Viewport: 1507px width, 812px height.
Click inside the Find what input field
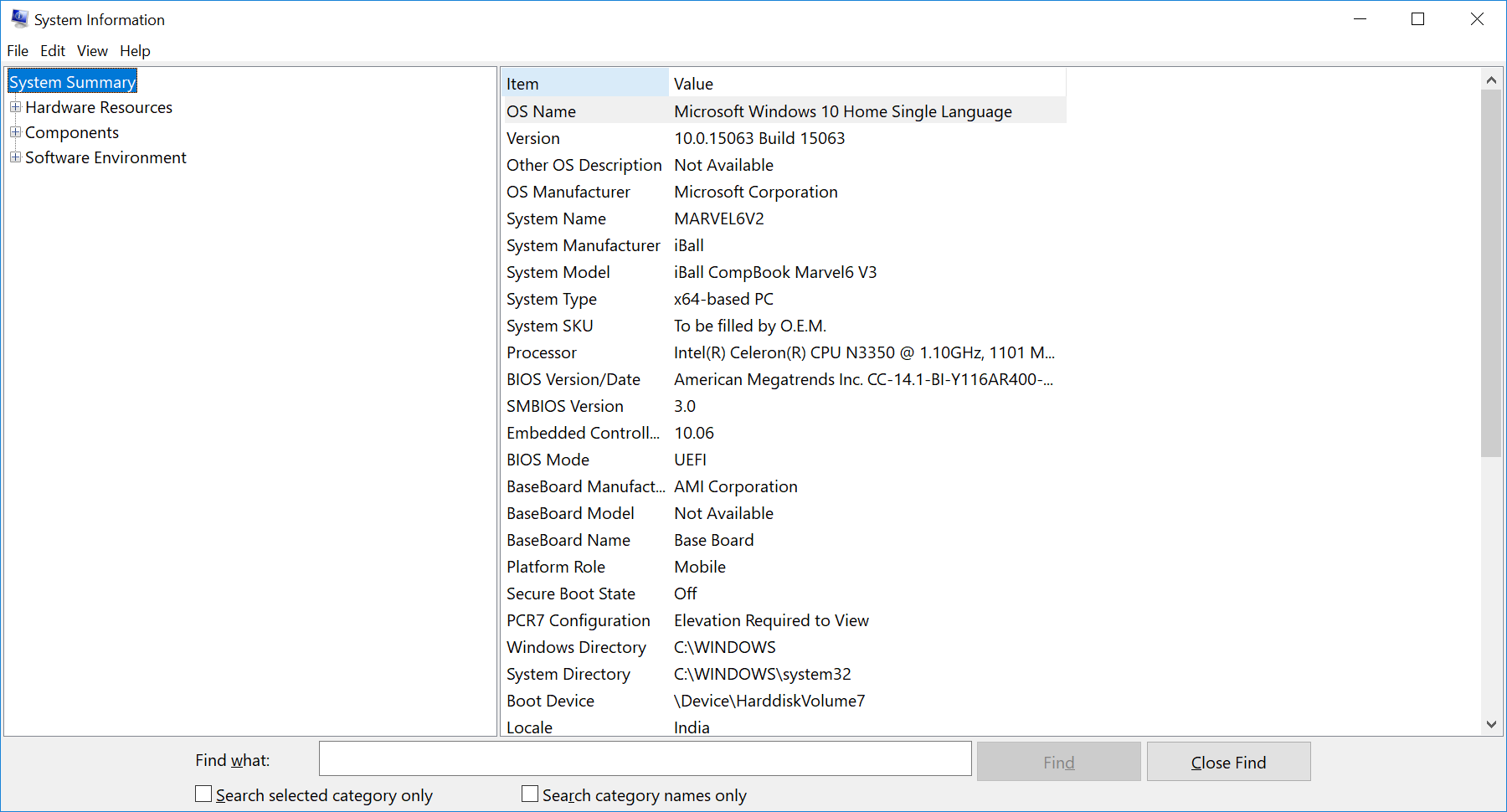pyautogui.click(x=645, y=758)
